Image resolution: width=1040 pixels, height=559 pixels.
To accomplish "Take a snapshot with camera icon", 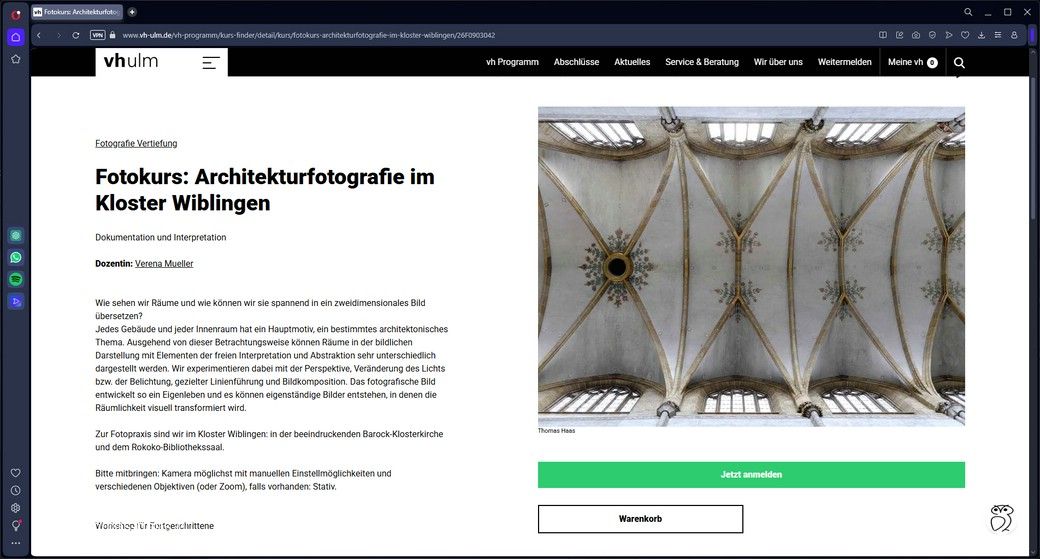I will click(x=916, y=35).
